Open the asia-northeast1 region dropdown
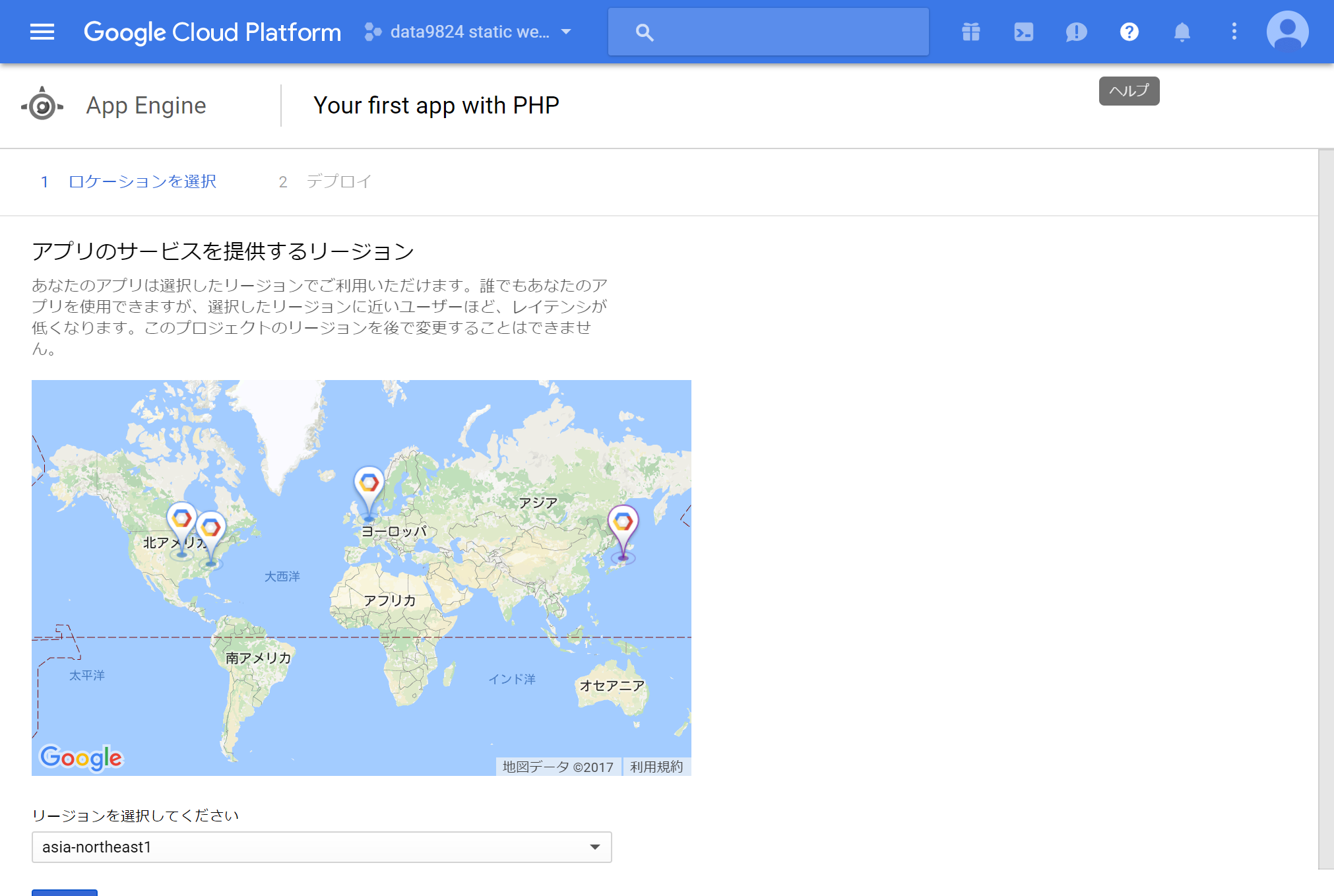This screenshot has width=1334, height=896. click(321, 847)
